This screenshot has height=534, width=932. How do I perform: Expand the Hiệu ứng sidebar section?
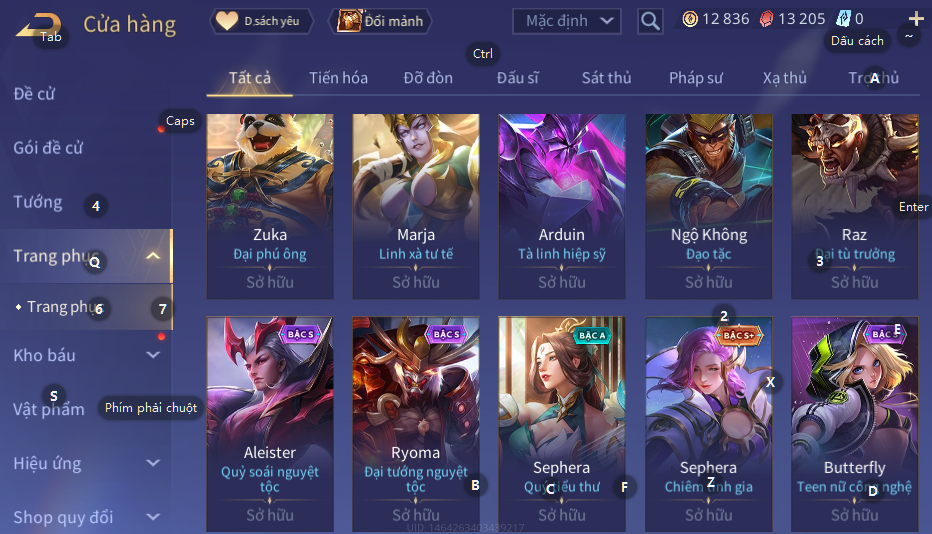153,463
